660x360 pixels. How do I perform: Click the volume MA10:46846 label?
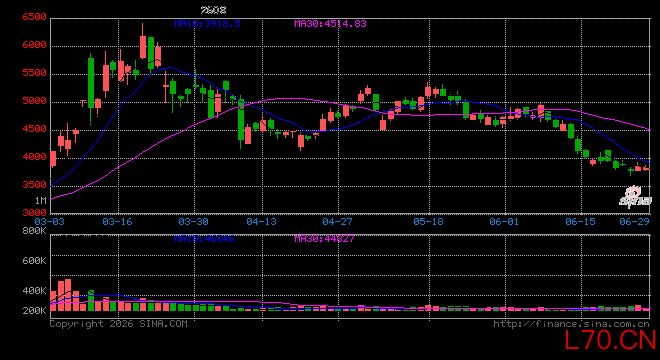tap(205, 239)
